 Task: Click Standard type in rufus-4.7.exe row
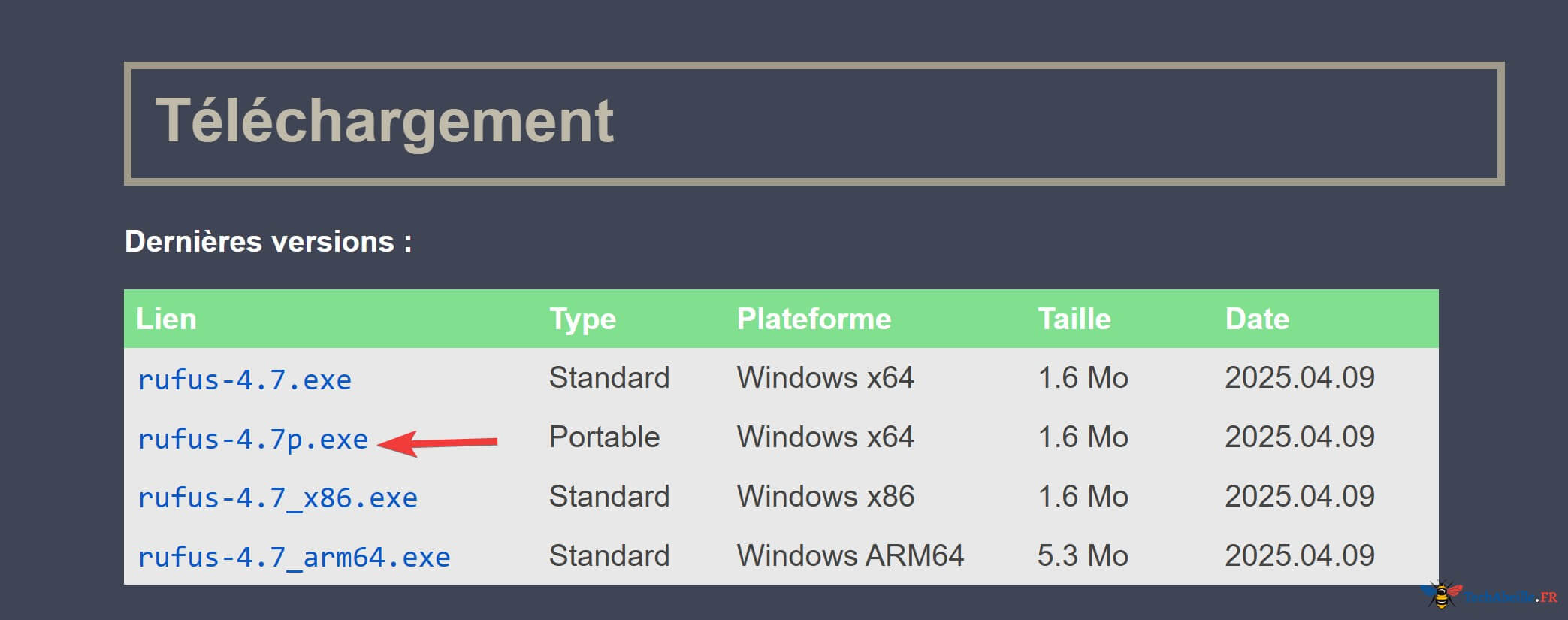pos(609,377)
